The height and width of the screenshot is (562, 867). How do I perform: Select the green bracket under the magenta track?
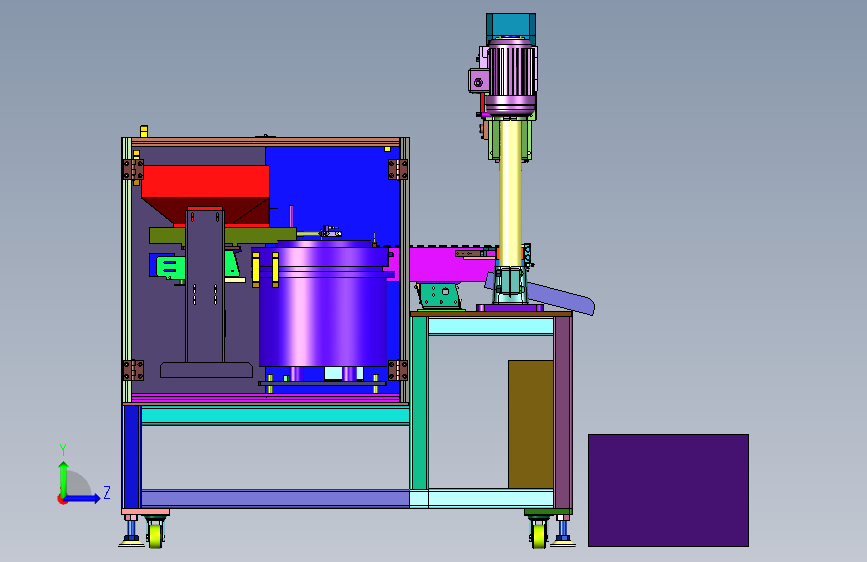click(x=440, y=295)
